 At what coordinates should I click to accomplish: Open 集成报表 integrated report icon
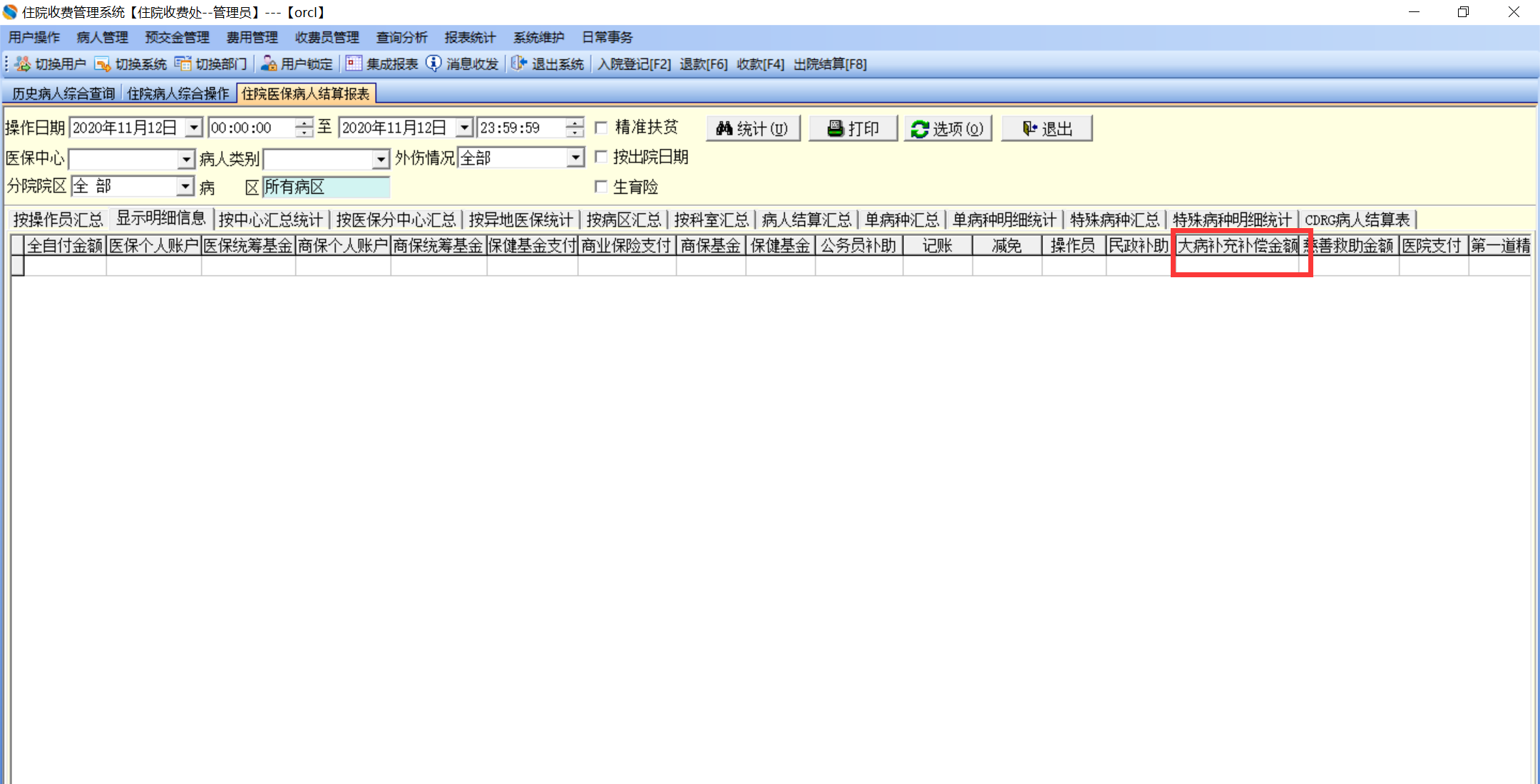point(354,64)
